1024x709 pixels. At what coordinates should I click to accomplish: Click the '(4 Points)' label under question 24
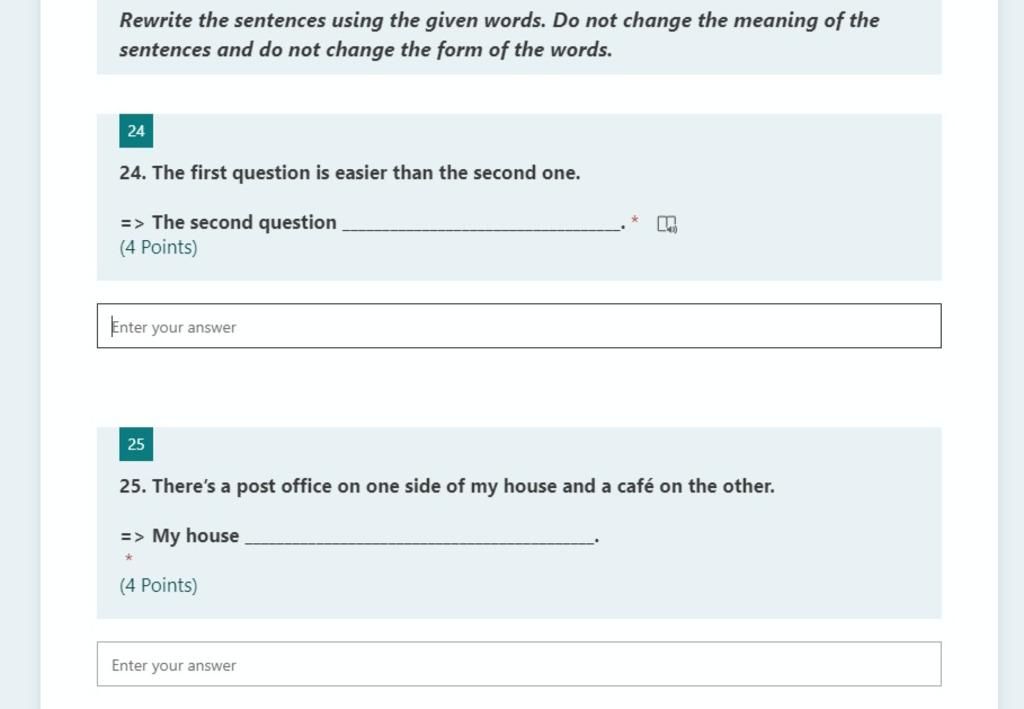[x=158, y=247]
